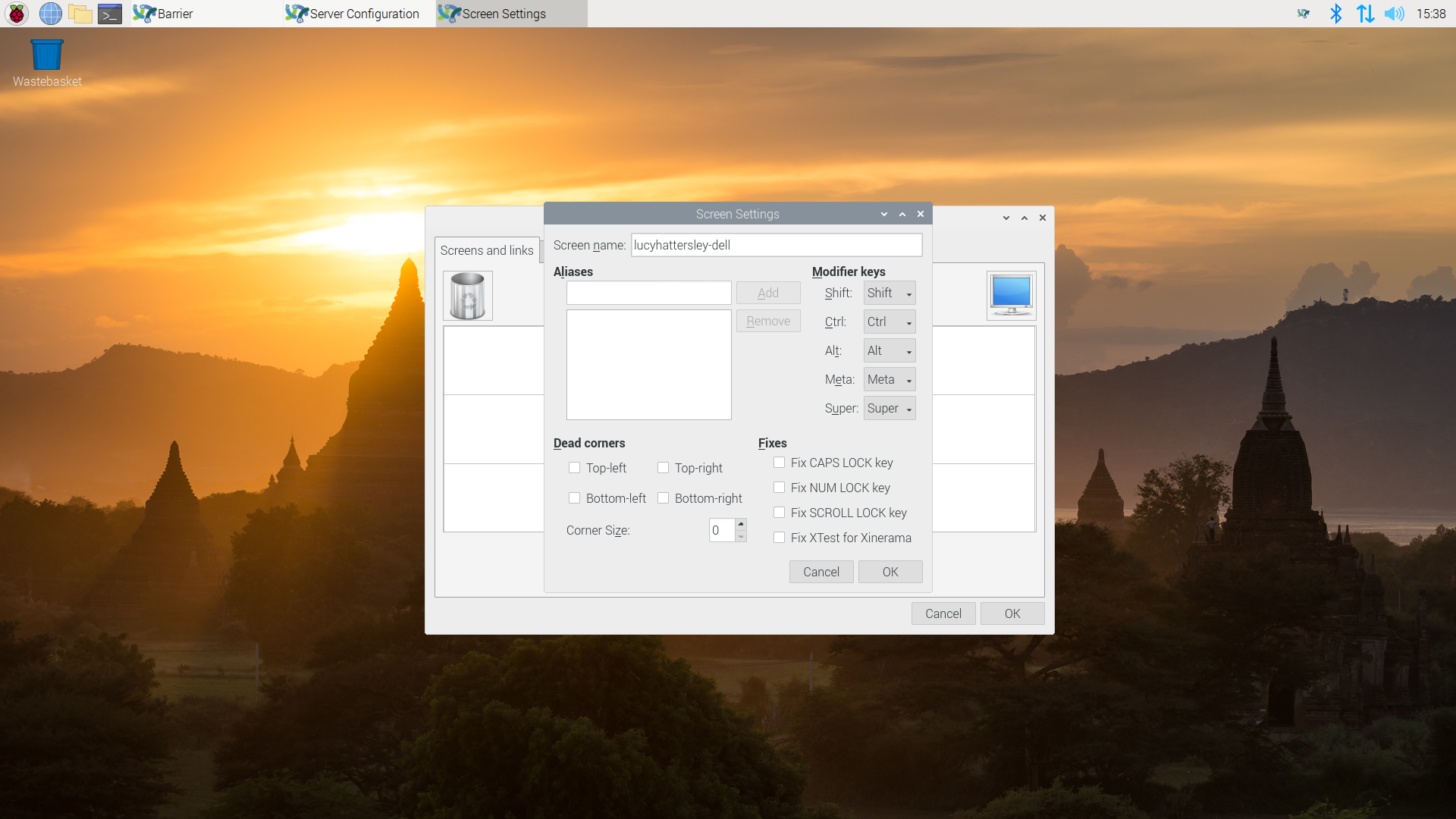This screenshot has height=819, width=1456.
Task: Check the Top-left dead corner
Action: pos(574,468)
